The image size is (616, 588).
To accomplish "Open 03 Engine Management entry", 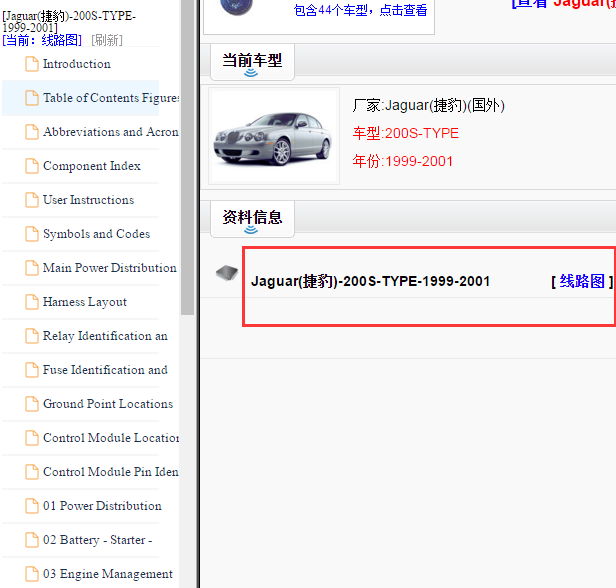I will tap(108, 573).
